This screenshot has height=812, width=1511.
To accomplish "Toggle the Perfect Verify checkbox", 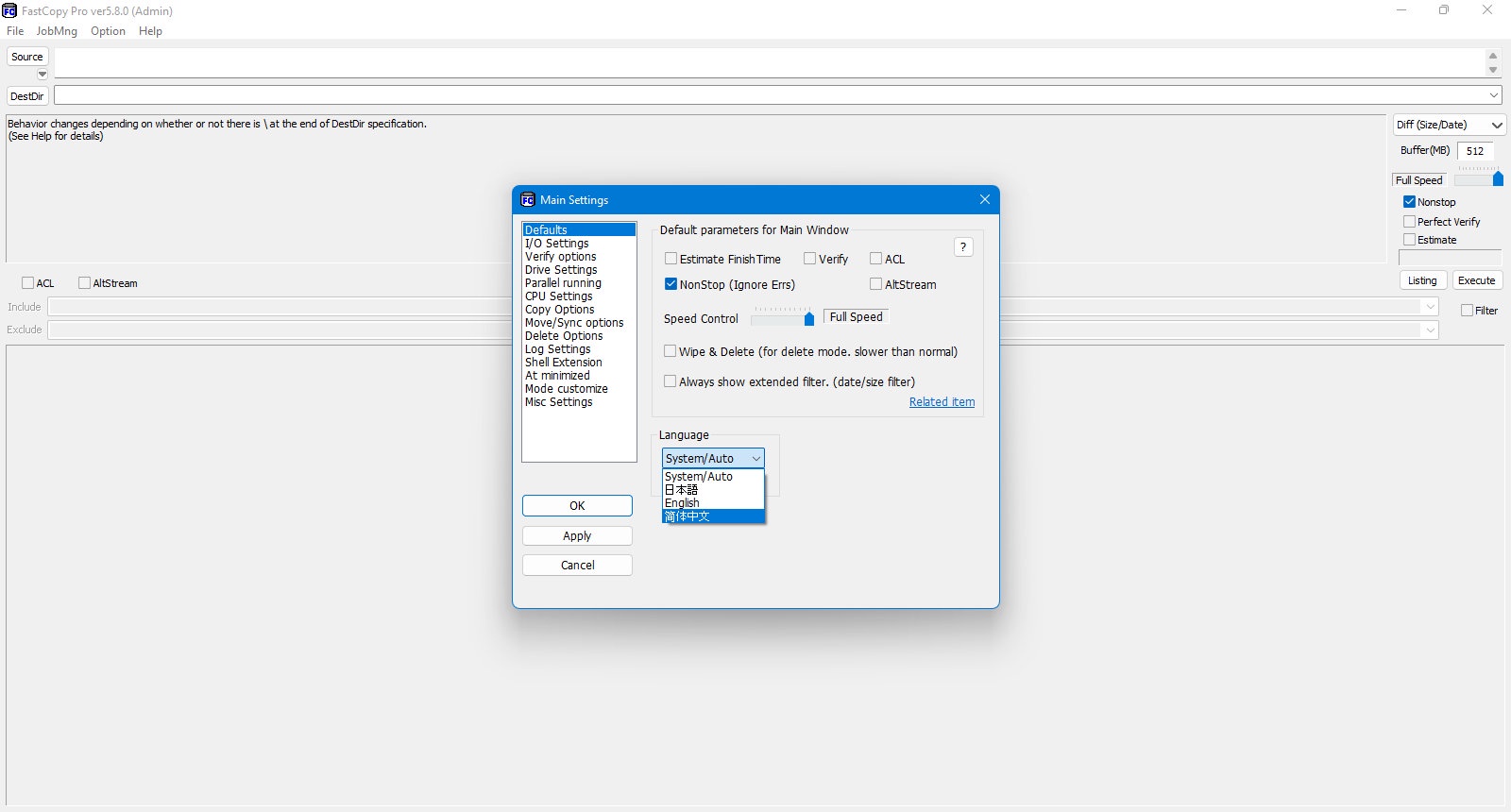I will click(1409, 222).
